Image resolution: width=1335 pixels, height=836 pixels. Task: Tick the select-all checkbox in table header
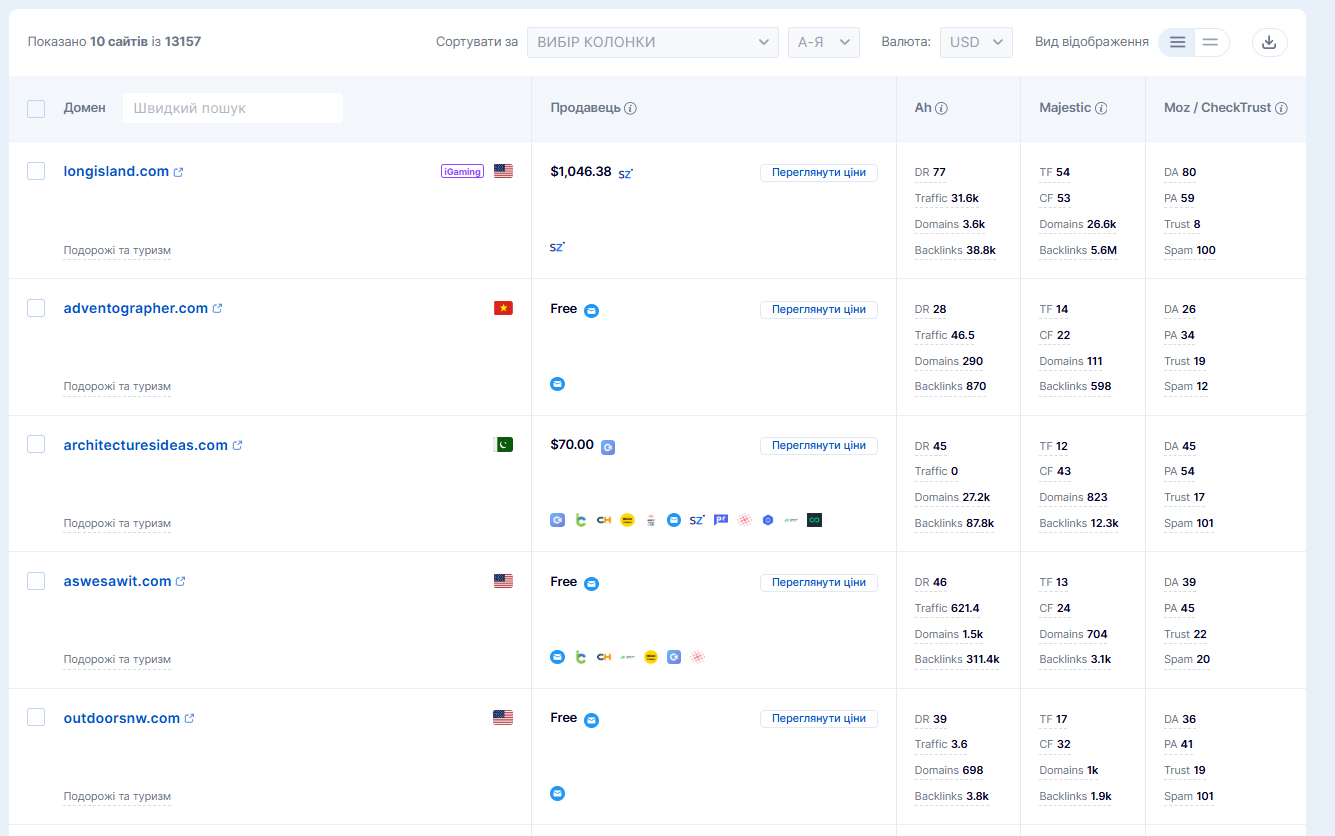[x=36, y=109]
